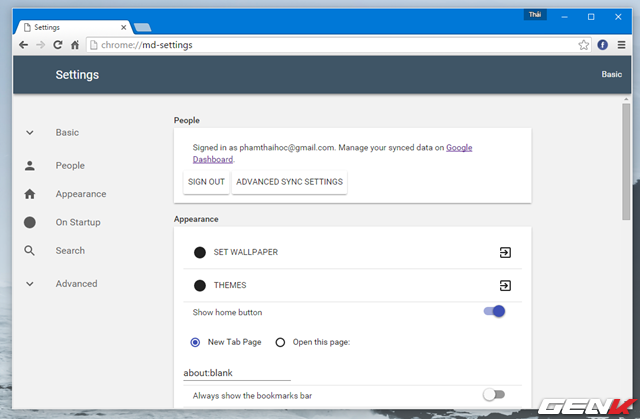Select On Startup in the sidebar

(77, 222)
